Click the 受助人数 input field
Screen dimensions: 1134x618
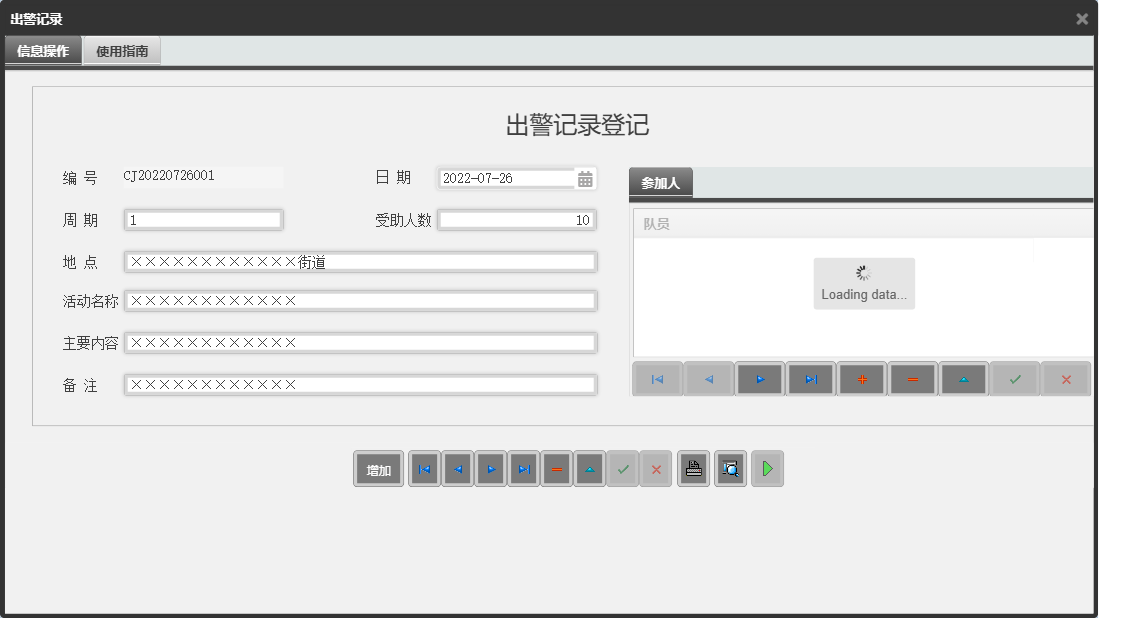tap(517, 220)
